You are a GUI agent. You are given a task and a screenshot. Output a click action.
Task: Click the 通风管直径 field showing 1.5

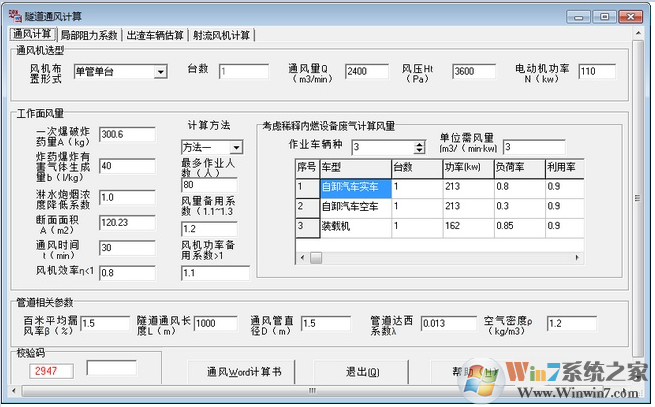coord(326,323)
